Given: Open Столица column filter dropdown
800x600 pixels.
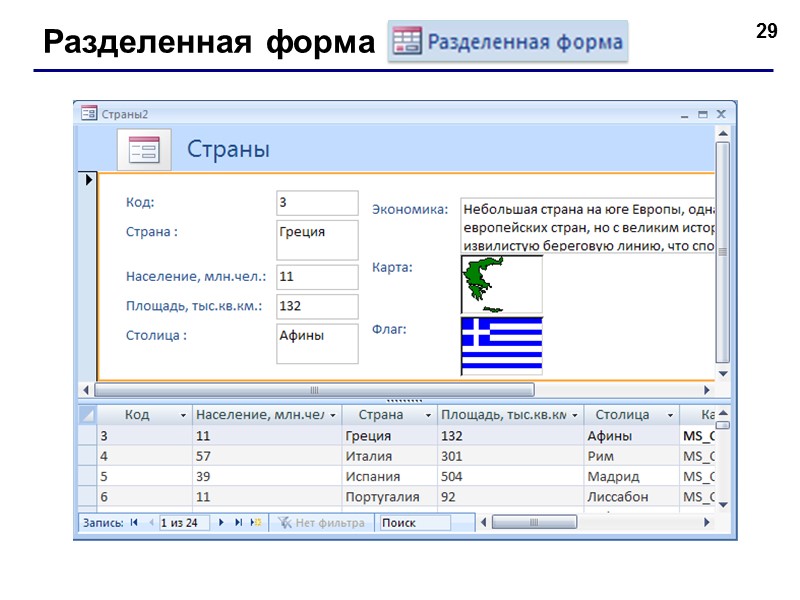Looking at the screenshot, I should coord(670,416).
